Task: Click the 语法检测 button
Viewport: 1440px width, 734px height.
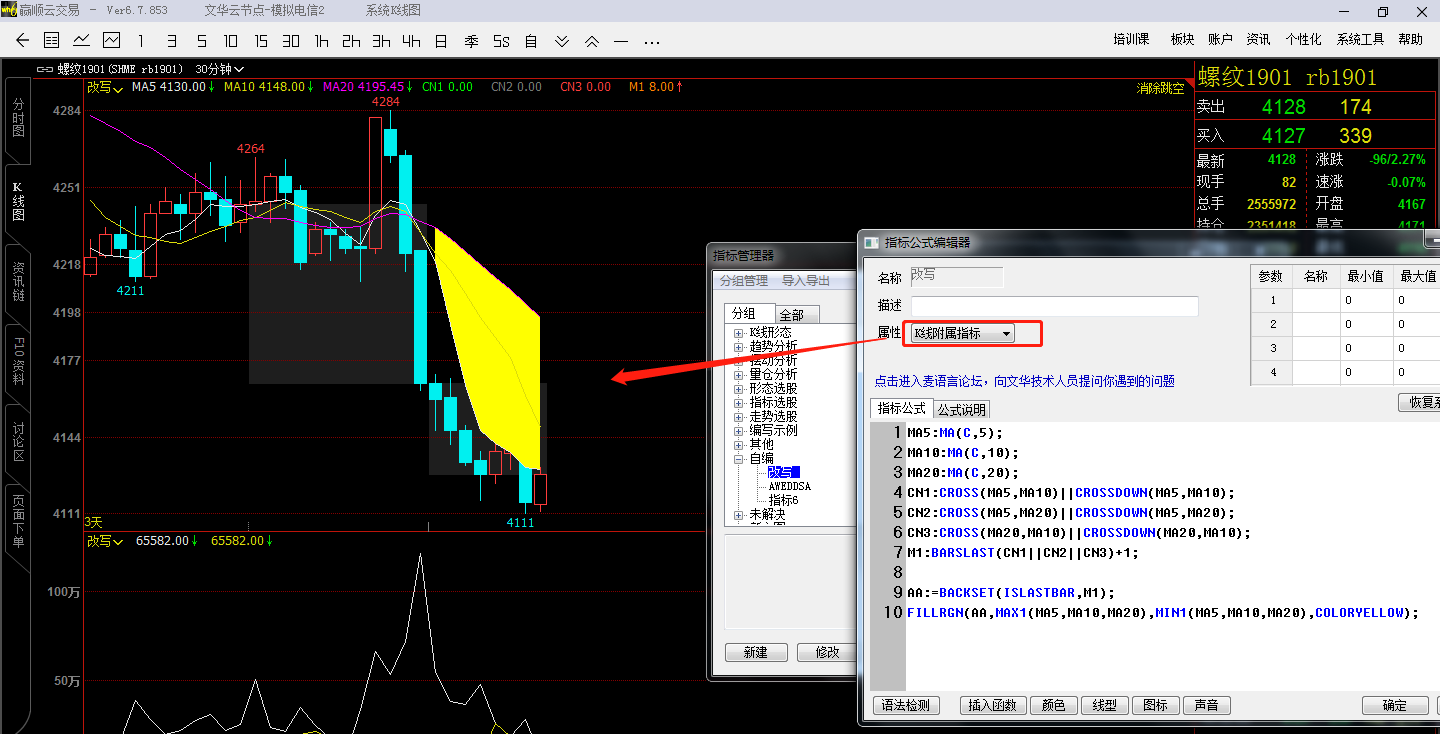Action: pos(906,705)
